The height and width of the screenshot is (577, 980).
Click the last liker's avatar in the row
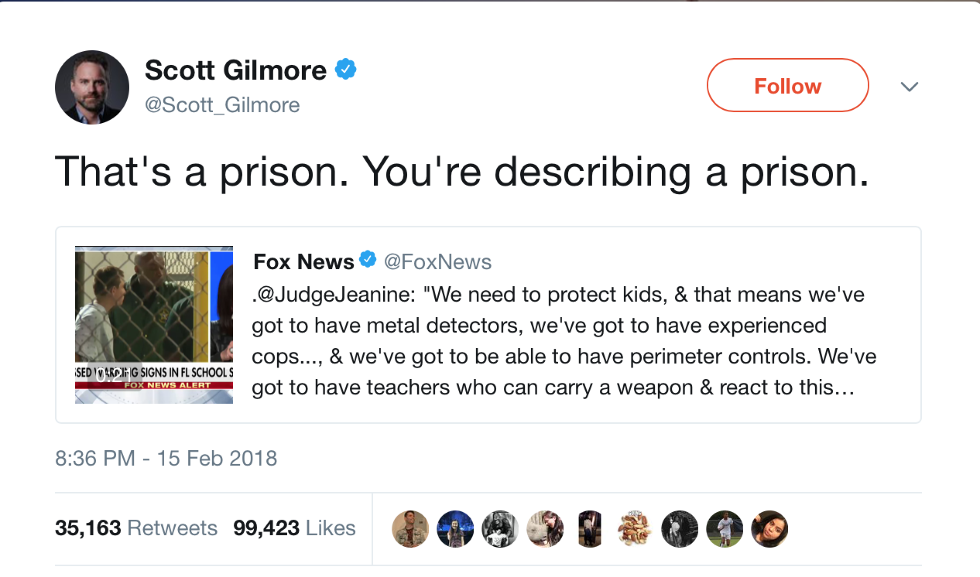[x=769, y=528]
